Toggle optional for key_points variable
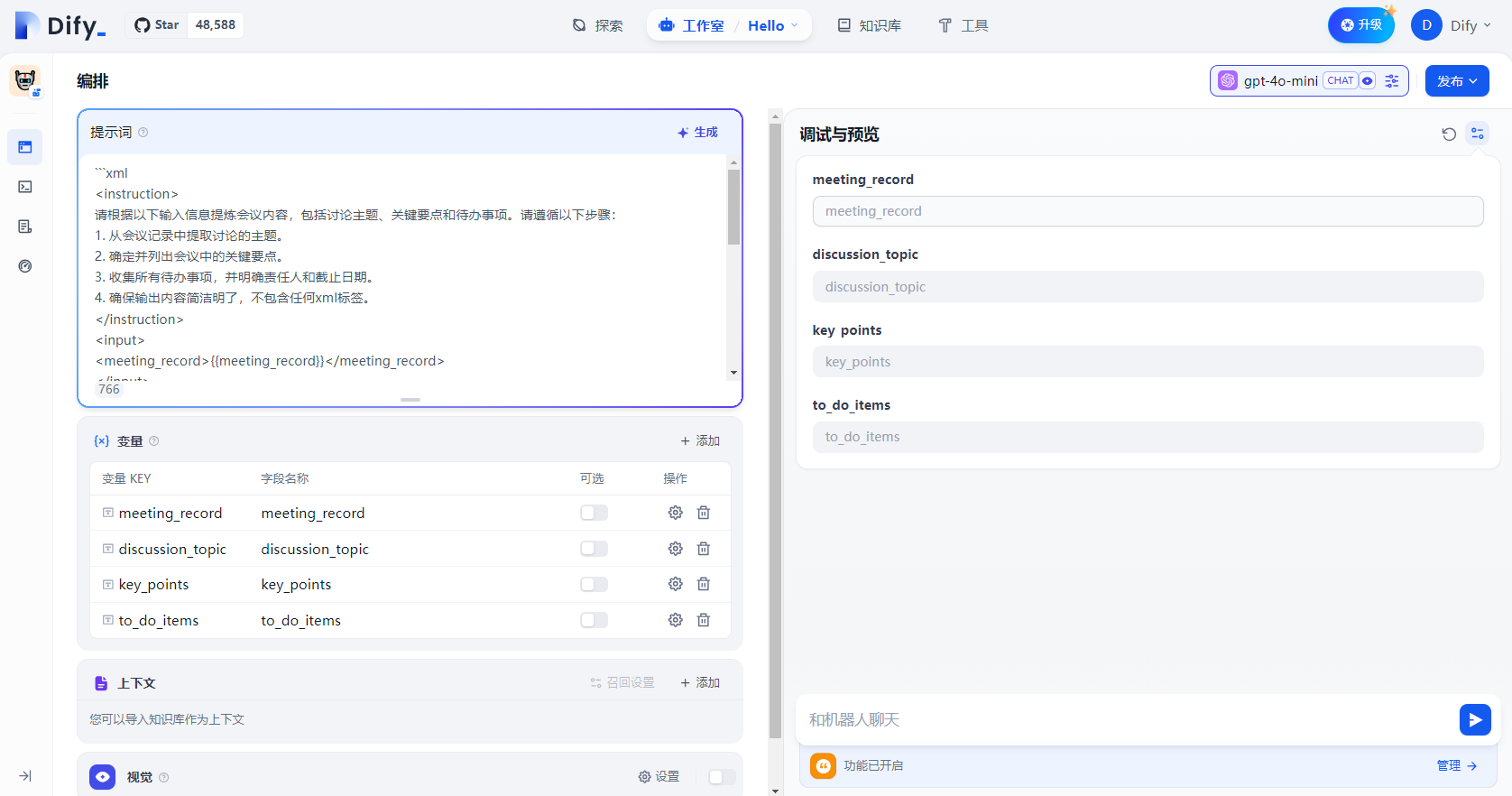This screenshot has width=1512, height=796. point(594,584)
